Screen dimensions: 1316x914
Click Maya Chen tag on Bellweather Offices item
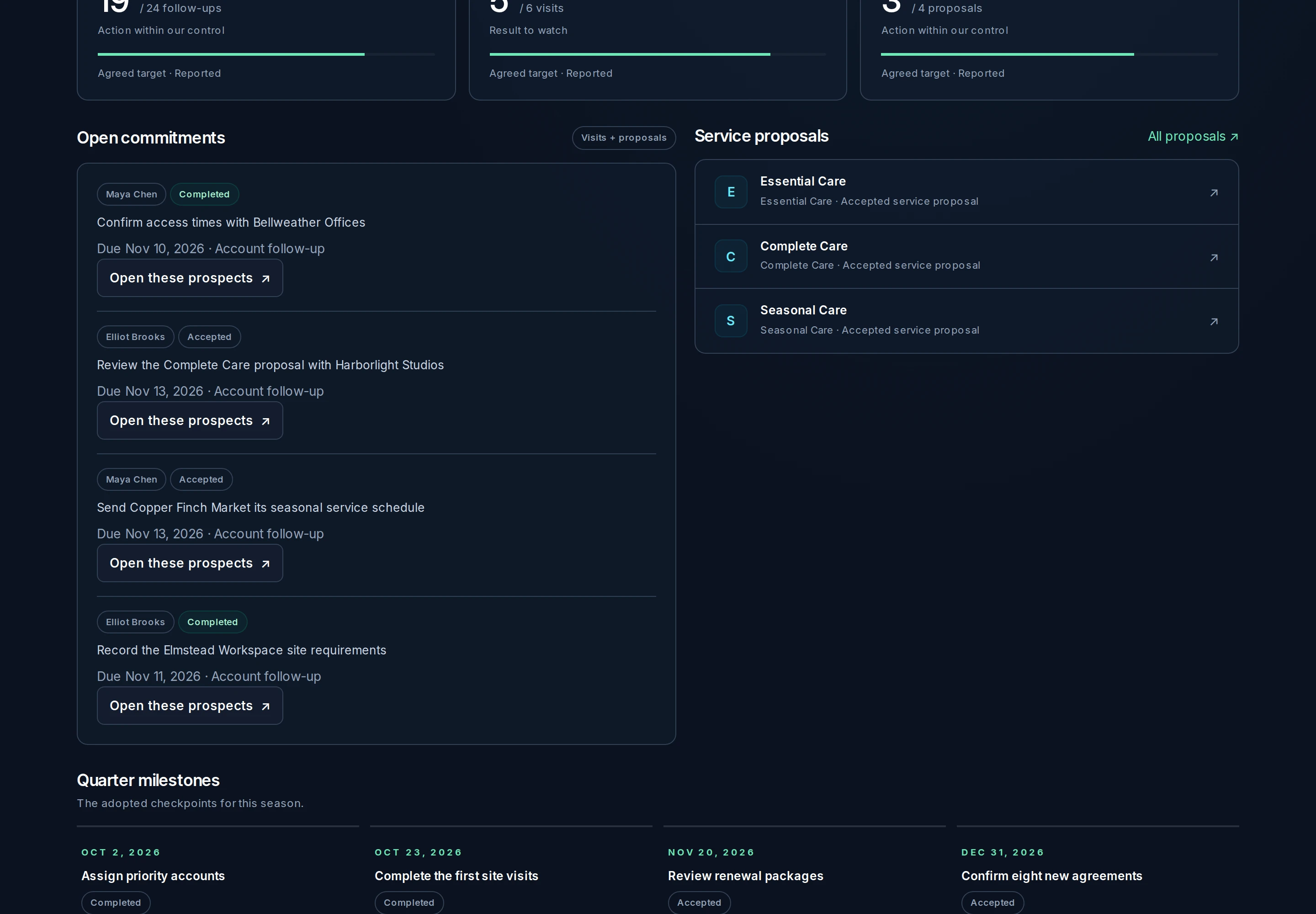click(x=131, y=194)
